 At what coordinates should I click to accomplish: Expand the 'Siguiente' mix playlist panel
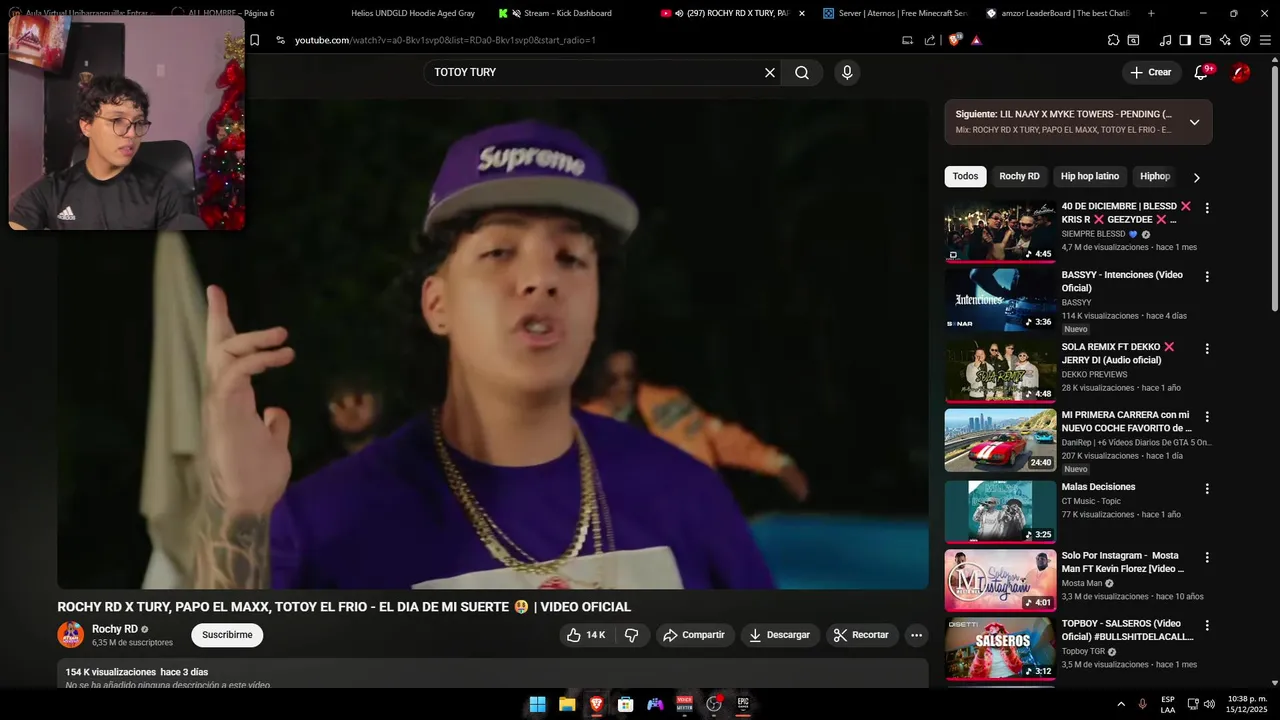[1194, 122]
